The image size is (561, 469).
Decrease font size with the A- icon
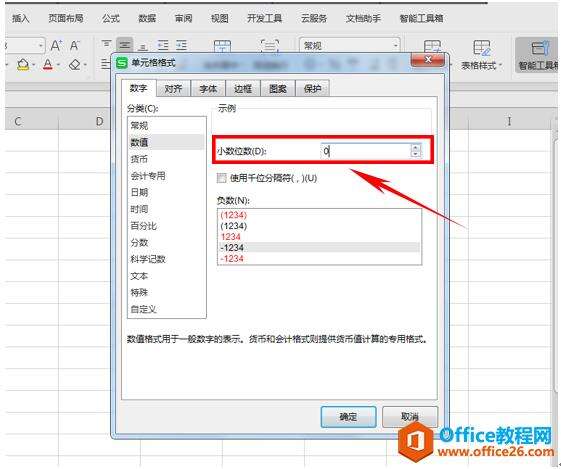pyautogui.click(x=74, y=45)
